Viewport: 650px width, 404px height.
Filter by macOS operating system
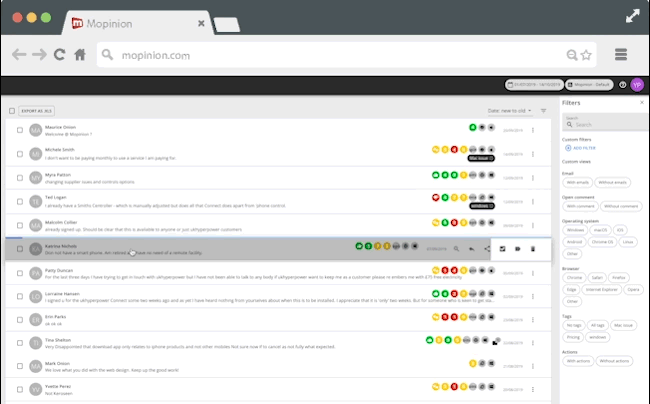tap(600, 230)
